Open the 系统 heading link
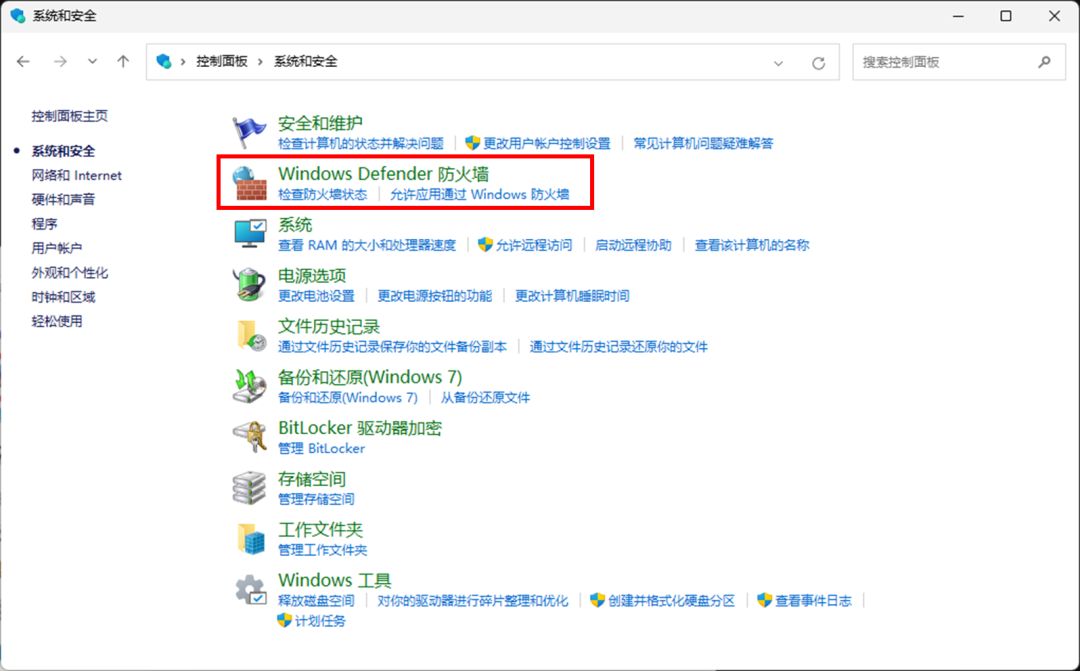The image size is (1080, 671). point(295,225)
